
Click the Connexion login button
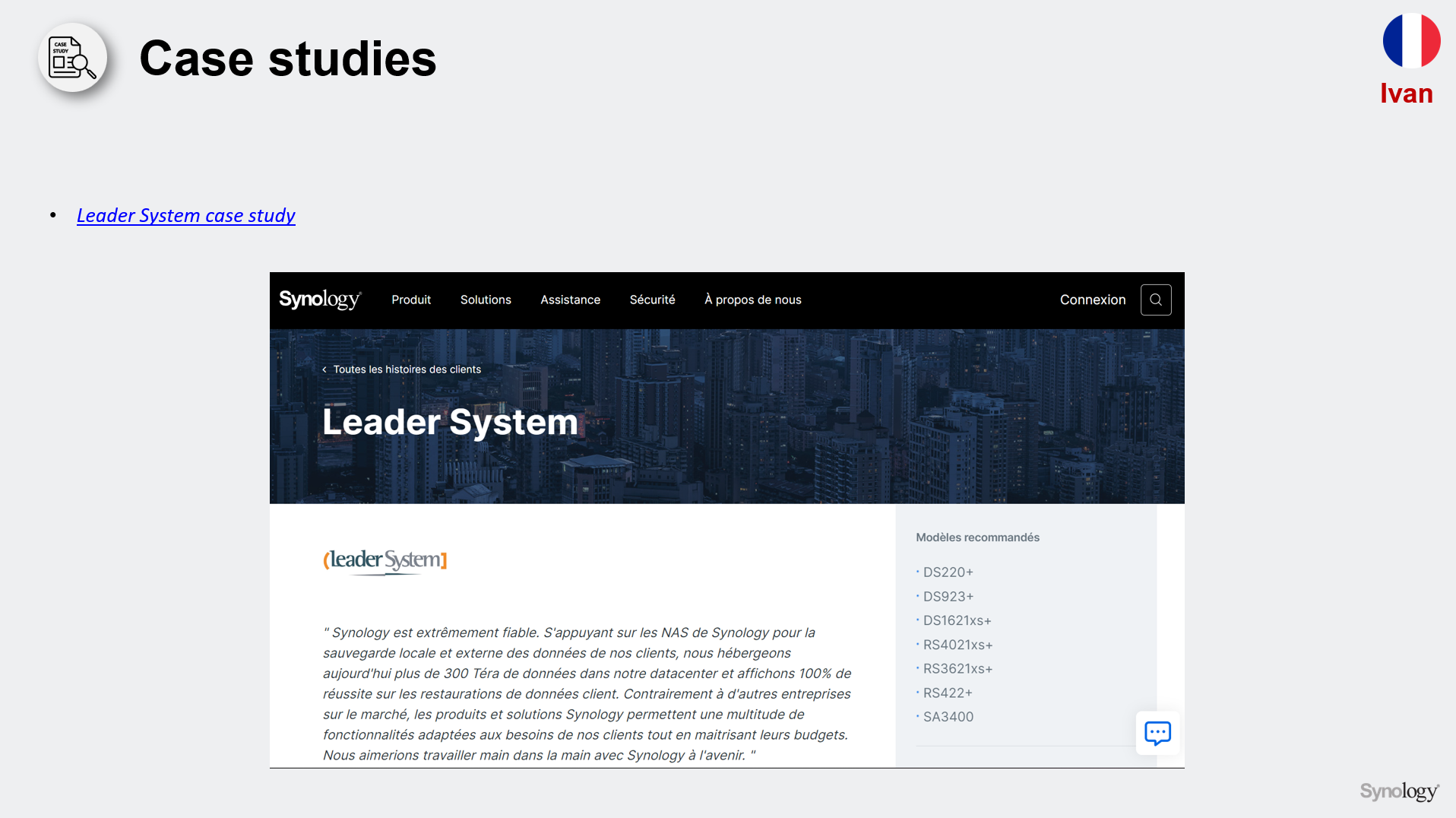point(1092,300)
